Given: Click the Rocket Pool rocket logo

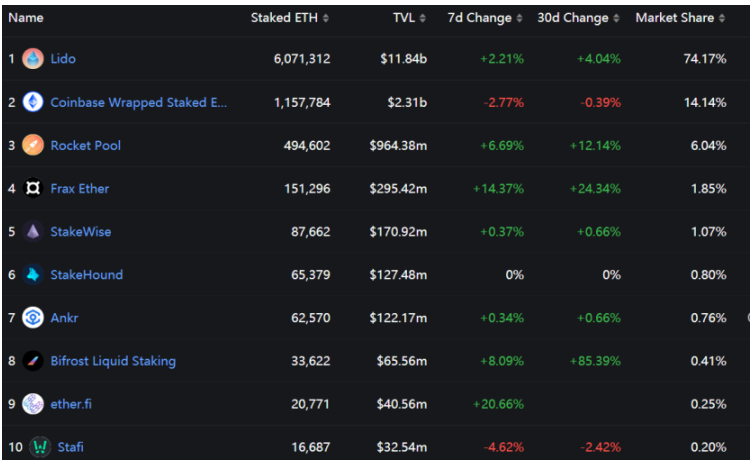Looking at the screenshot, I should pos(33,145).
